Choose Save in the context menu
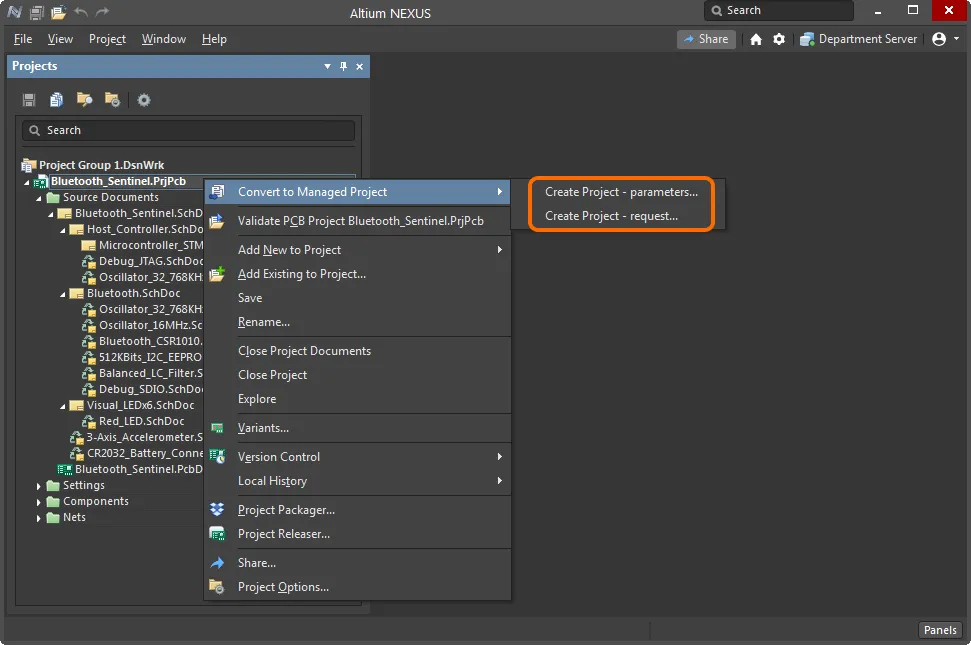Image resolution: width=971 pixels, height=645 pixels. [357, 298]
